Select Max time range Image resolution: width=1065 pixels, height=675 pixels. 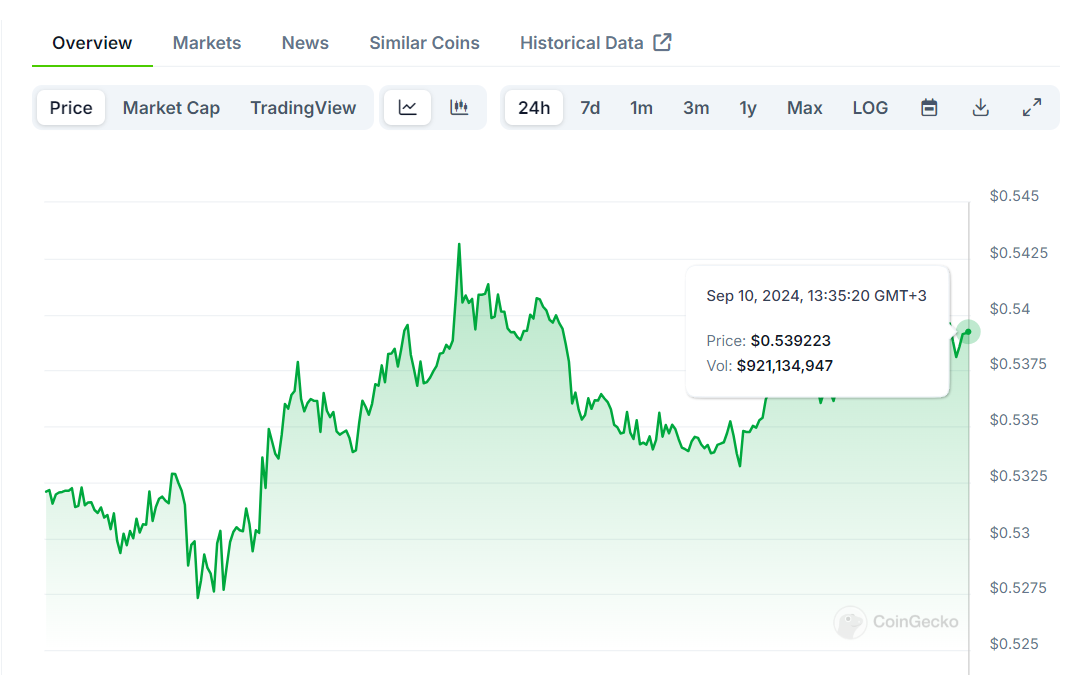[x=805, y=107]
